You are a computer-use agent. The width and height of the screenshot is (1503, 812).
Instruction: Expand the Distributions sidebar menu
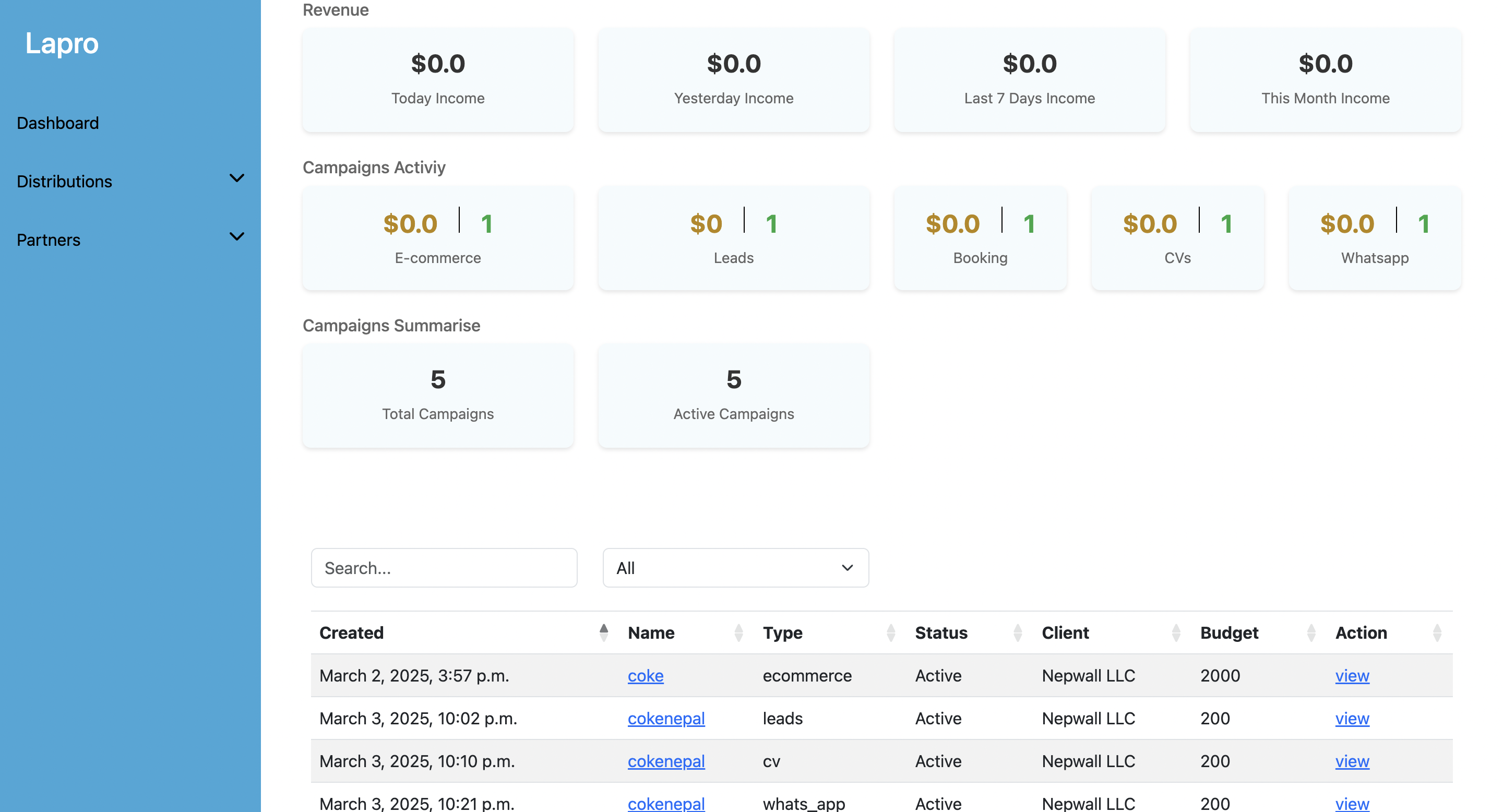(x=129, y=181)
